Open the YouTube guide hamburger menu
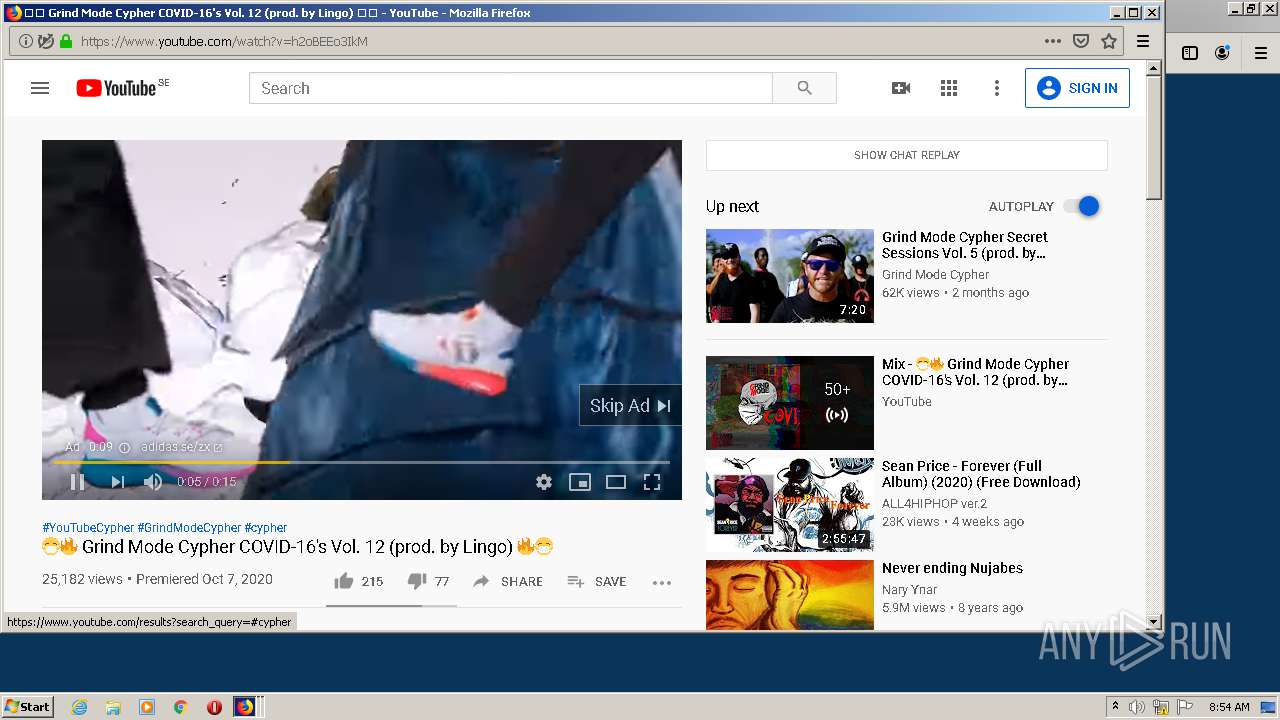The image size is (1280, 720). pyautogui.click(x=40, y=88)
